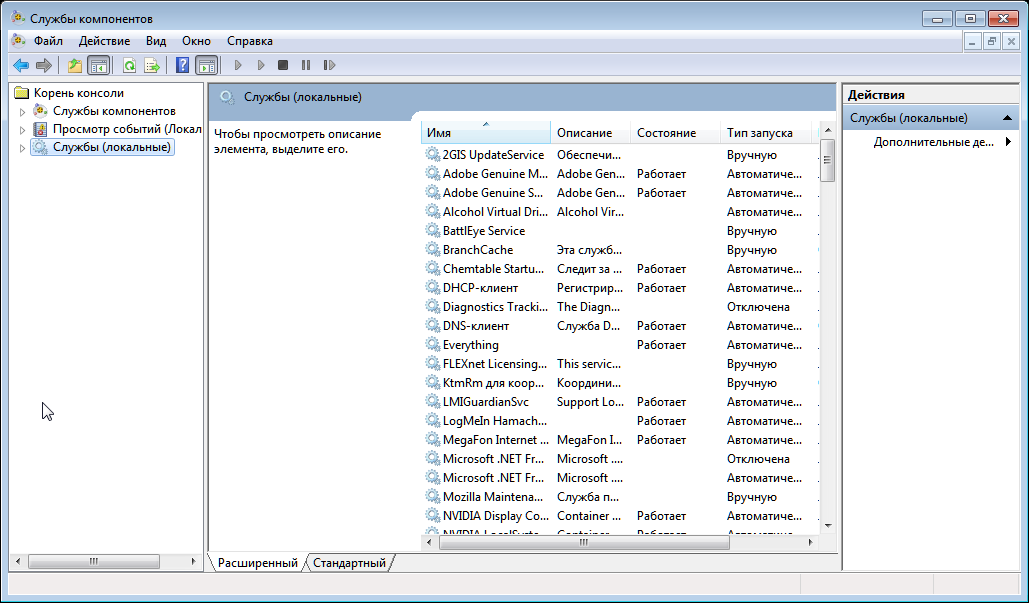Expand the Службы (локальные) tree node
The image size is (1029, 603).
click(22, 148)
